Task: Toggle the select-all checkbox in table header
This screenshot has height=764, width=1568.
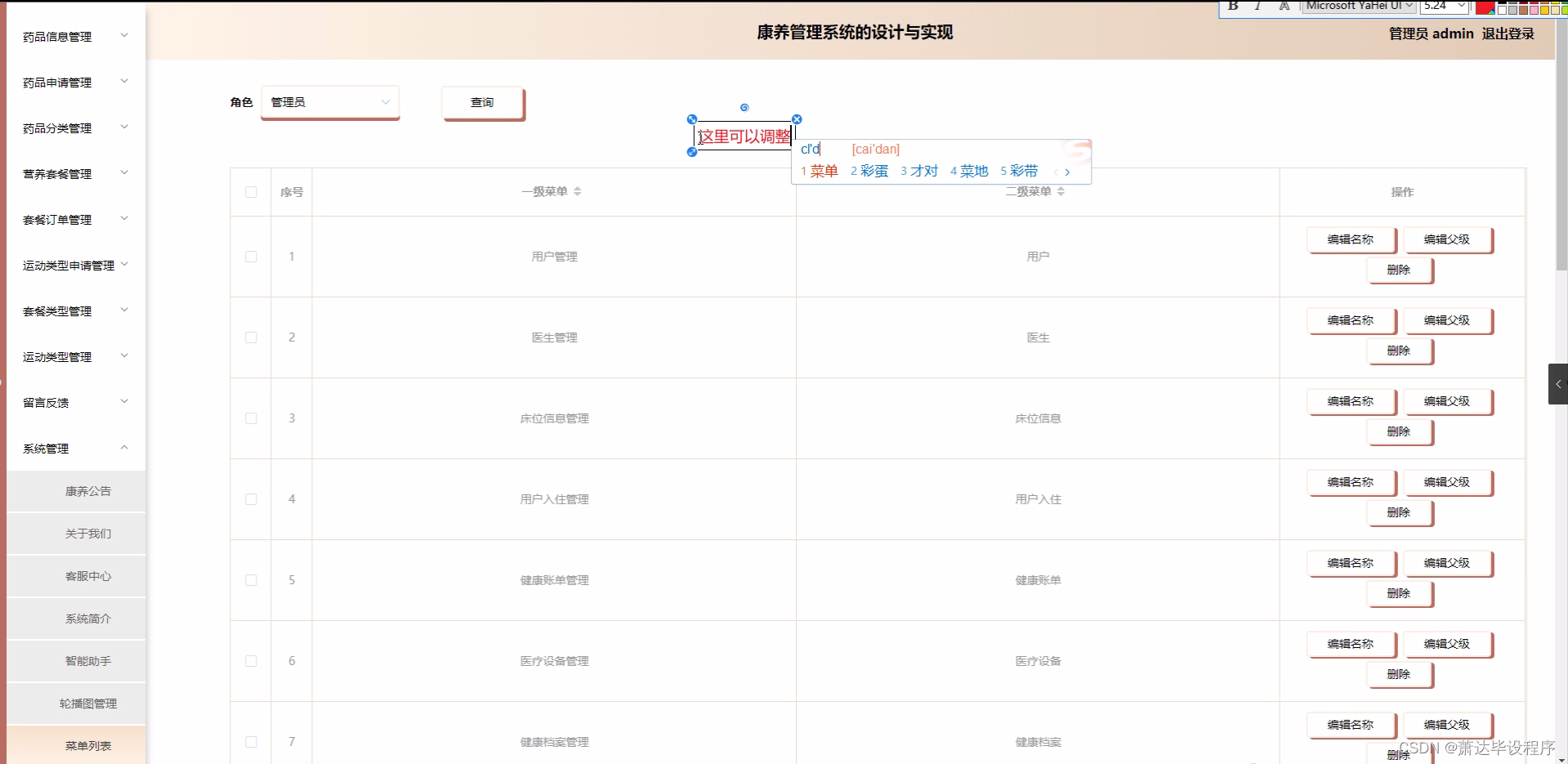Action: (x=251, y=192)
